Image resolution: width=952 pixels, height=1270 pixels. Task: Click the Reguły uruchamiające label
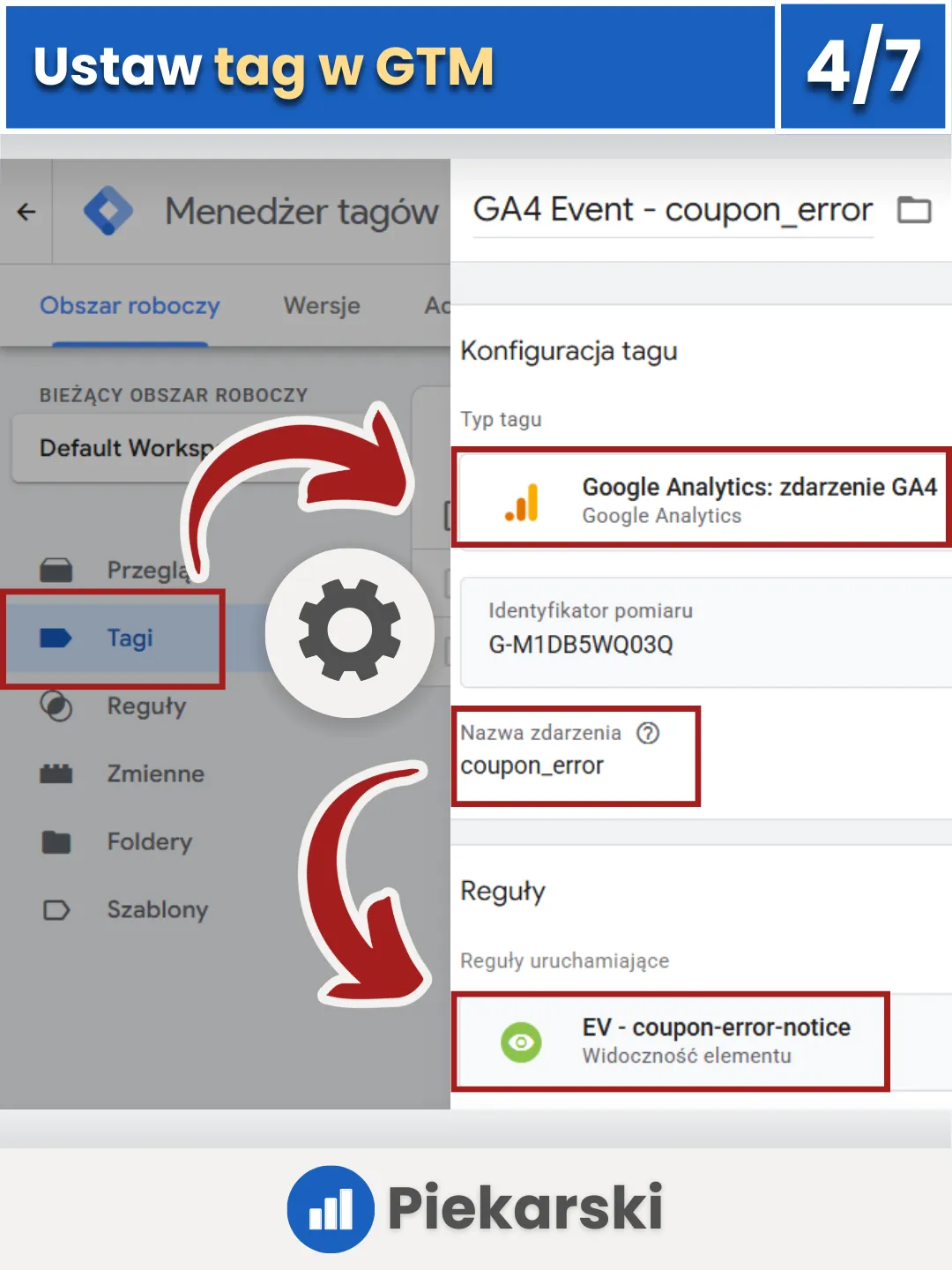coord(564,960)
